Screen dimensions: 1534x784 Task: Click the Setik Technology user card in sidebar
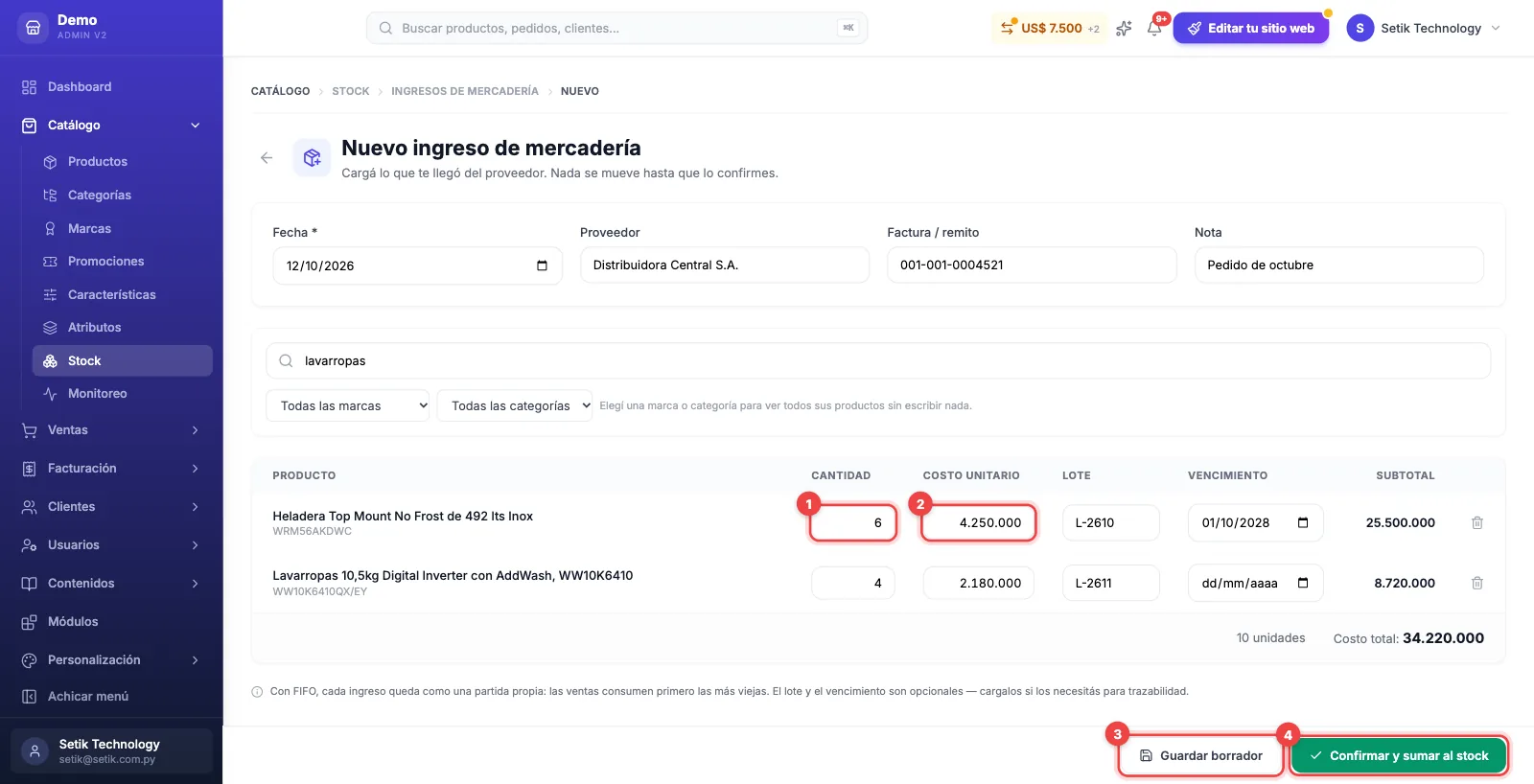tap(111, 751)
